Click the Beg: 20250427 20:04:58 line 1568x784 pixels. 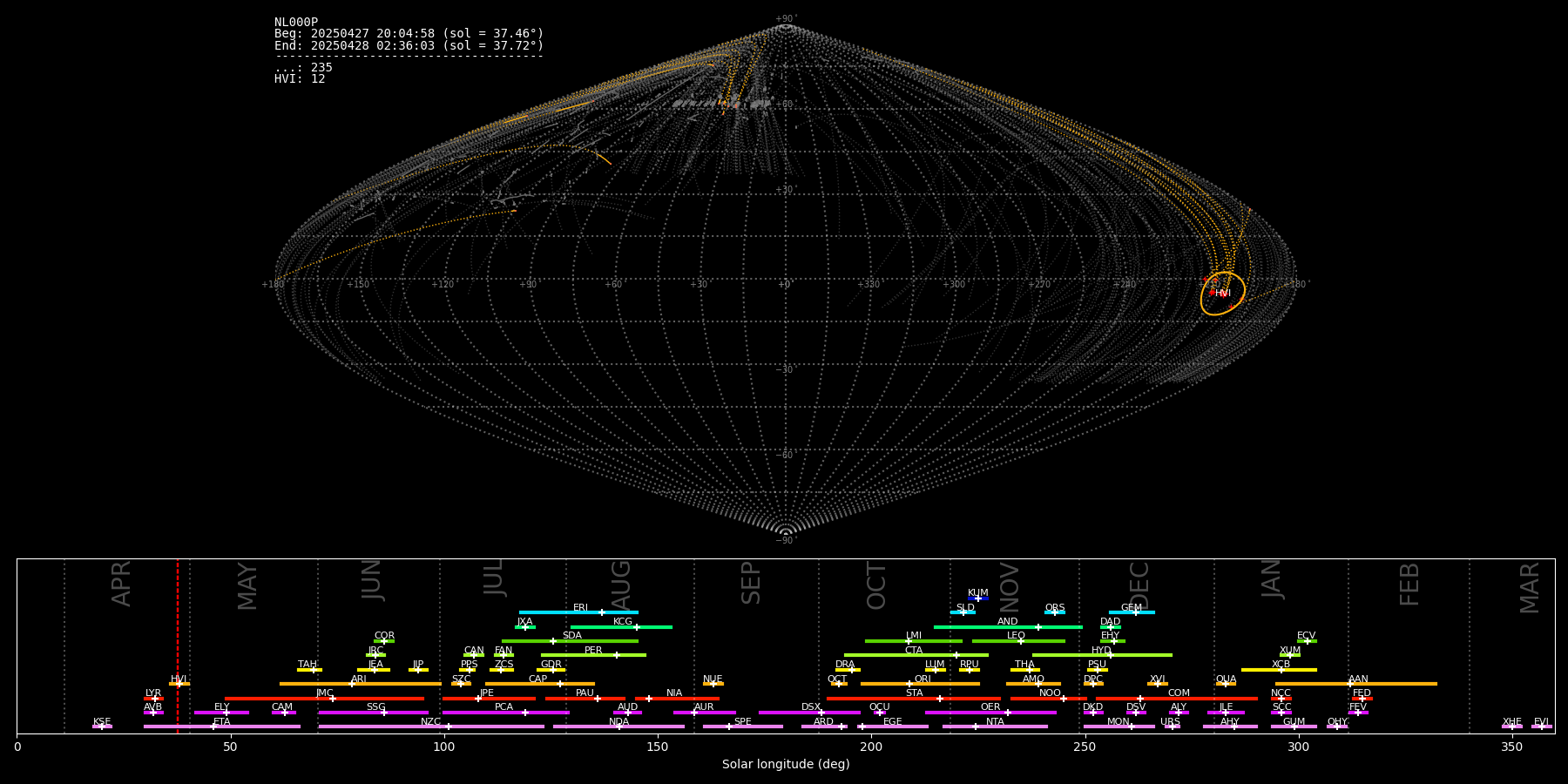(409, 34)
